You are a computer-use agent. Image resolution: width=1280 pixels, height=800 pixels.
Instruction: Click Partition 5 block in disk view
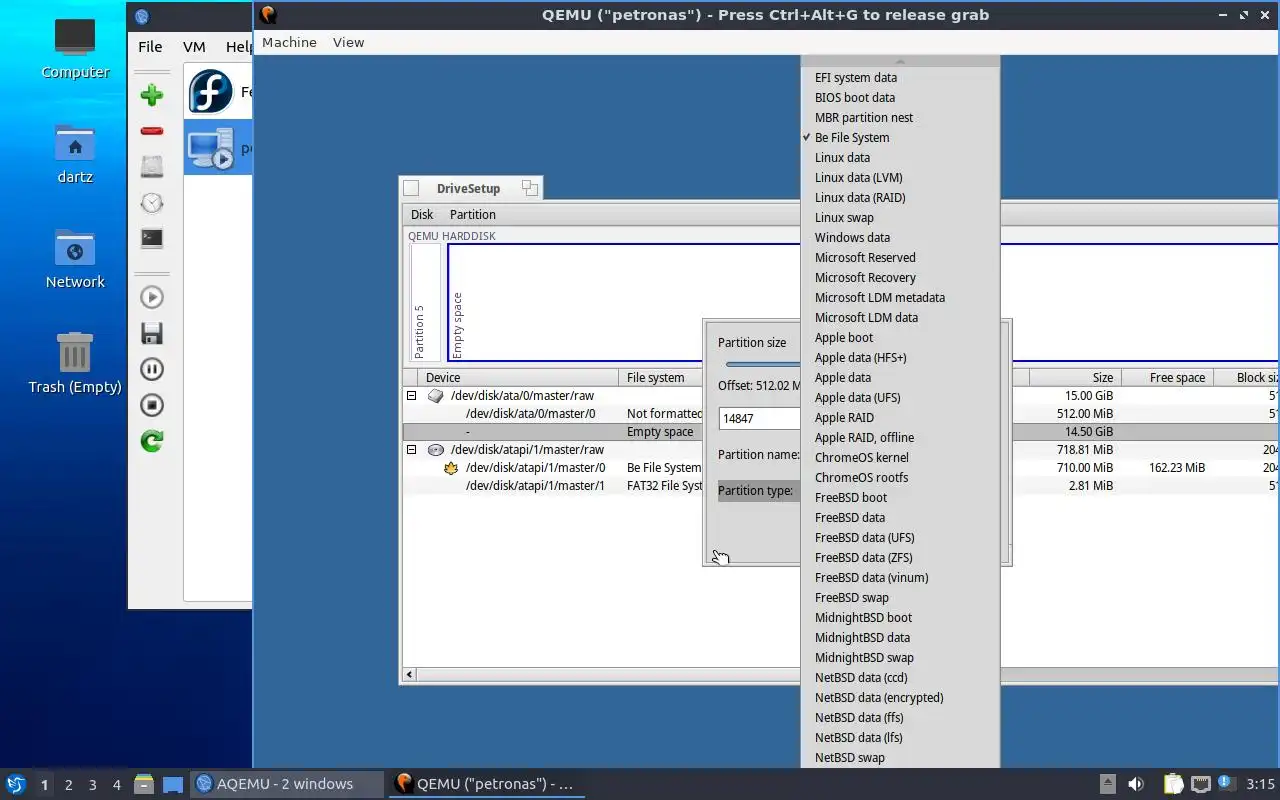pos(425,302)
